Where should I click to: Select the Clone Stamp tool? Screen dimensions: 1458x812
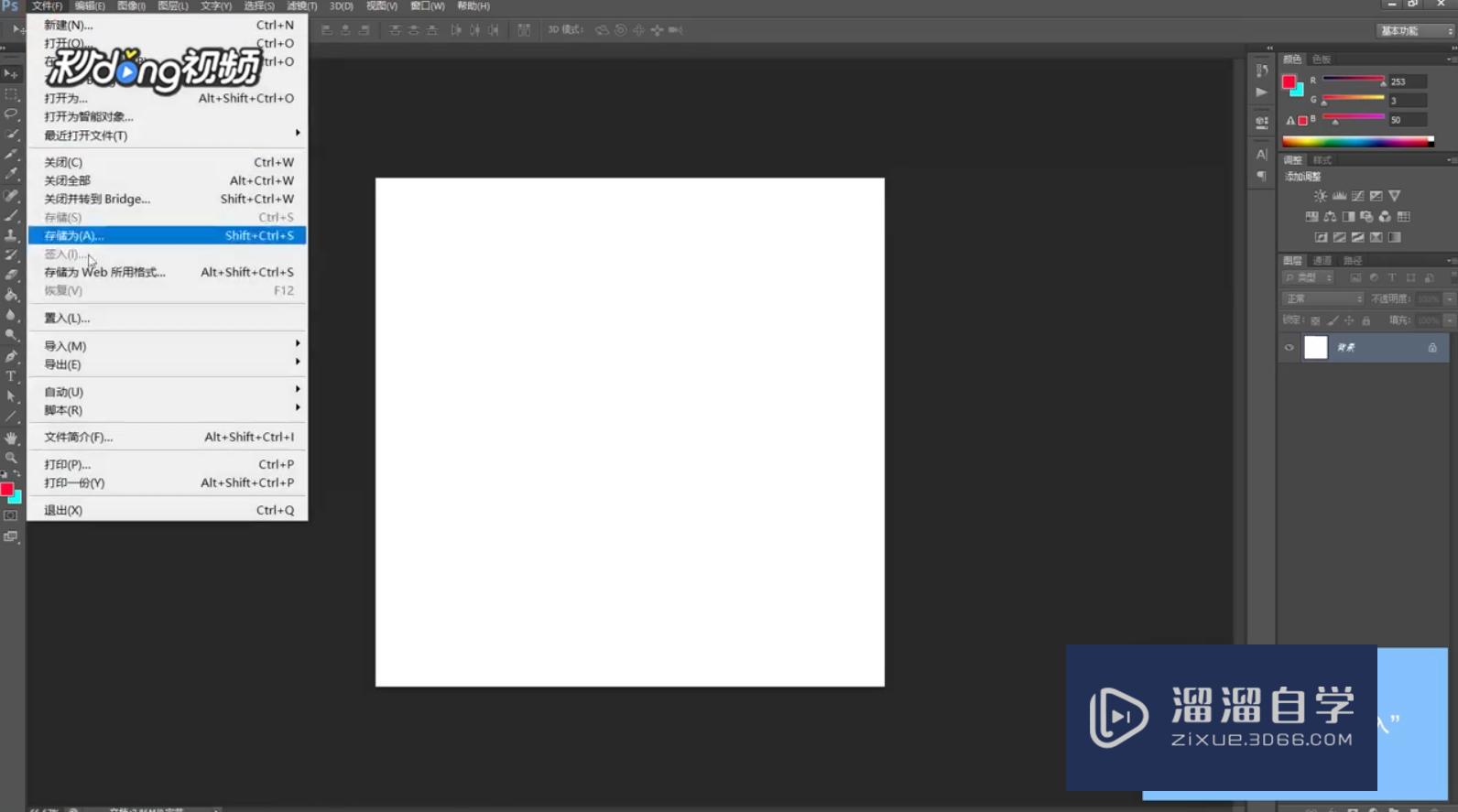tap(11, 235)
